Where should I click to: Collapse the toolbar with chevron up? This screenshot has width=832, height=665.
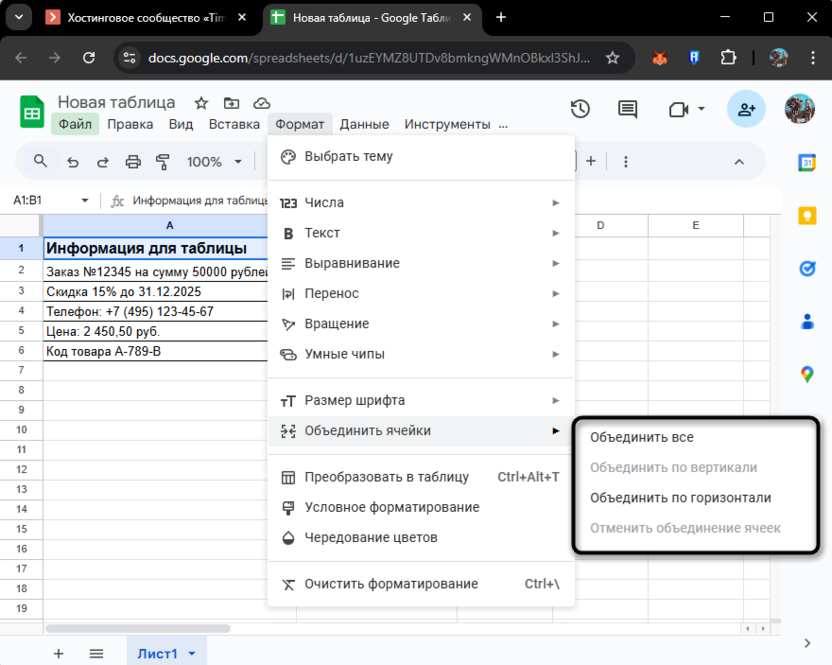(739, 162)
